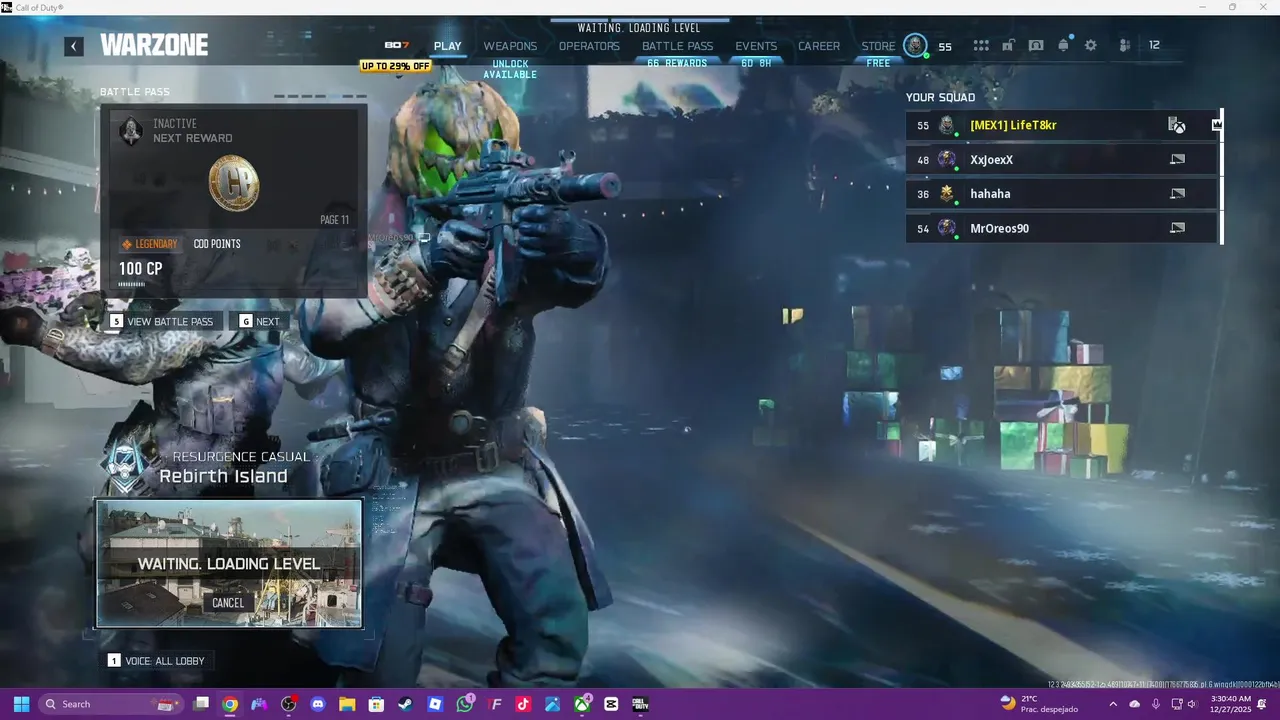Image resolution: width=1280 pixels, height=720 pixels.
Task: Click the player level 55 in top bar
Action: coord(945,47)
